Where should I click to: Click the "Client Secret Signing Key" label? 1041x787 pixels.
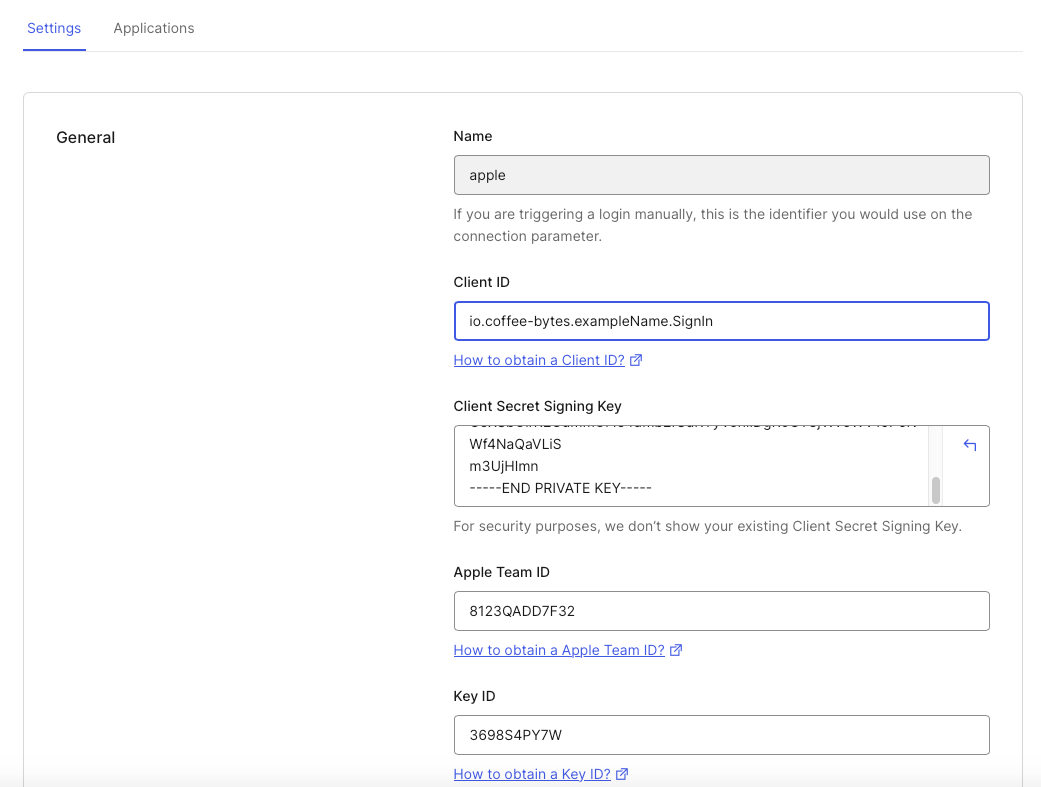coord(537,406)
